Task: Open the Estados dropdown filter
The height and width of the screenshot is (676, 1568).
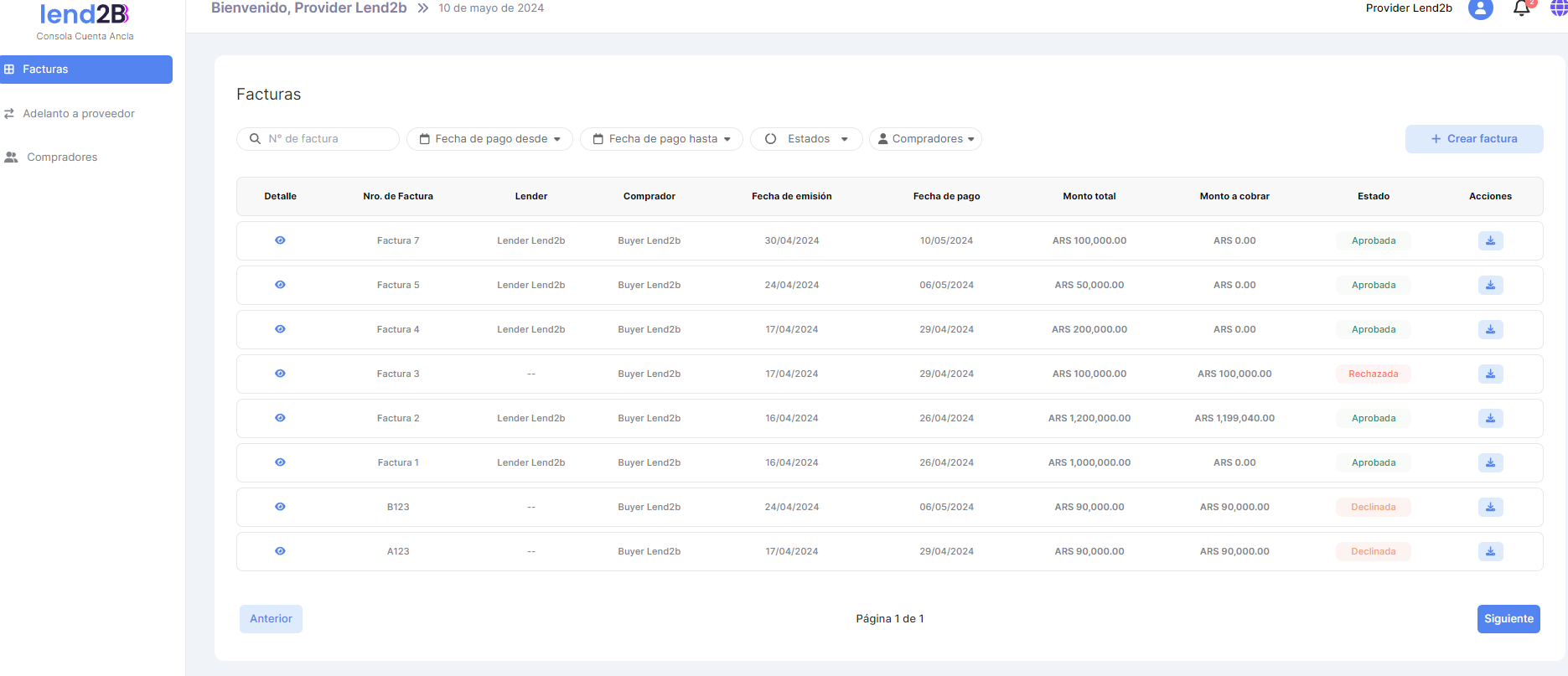Action: point(806,139)
